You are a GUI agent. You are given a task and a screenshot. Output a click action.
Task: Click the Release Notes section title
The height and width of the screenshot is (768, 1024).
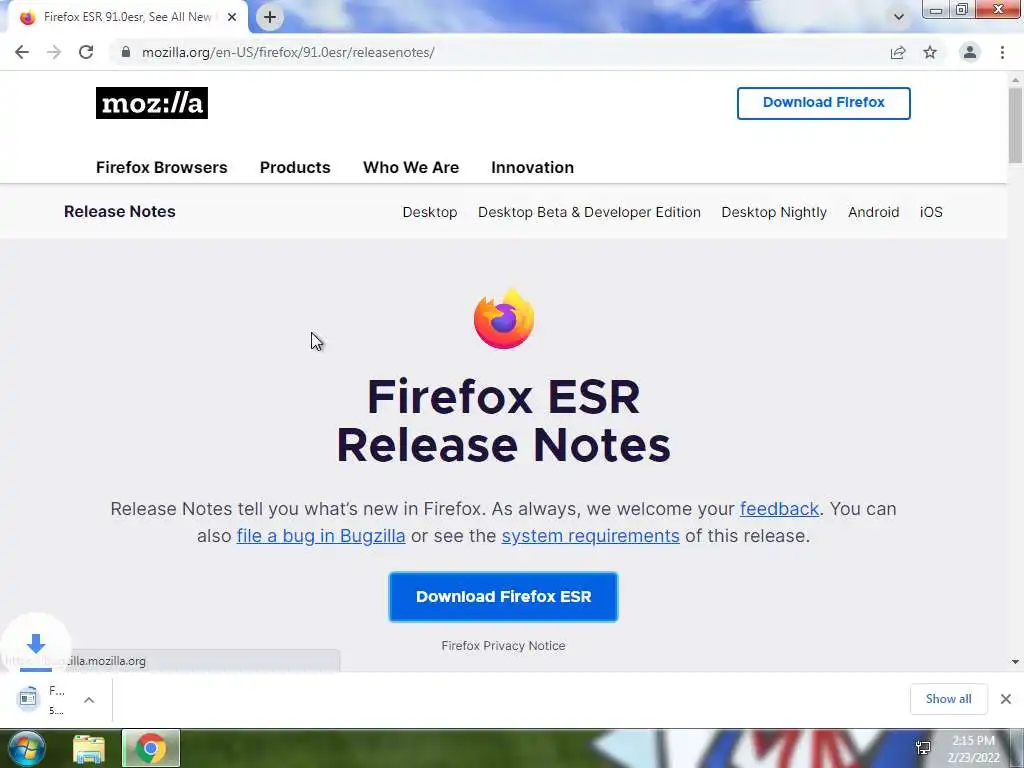[x=120, y=212]
